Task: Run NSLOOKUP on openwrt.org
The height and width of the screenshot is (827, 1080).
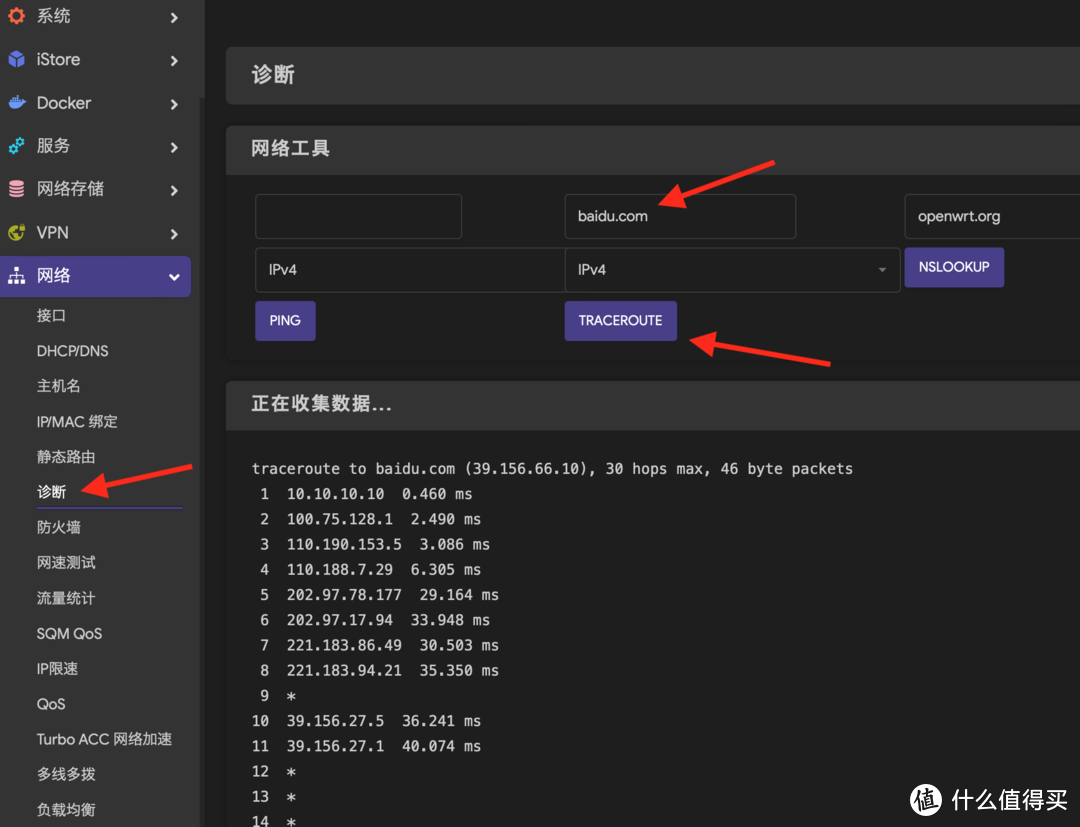Action: point(954,267)
